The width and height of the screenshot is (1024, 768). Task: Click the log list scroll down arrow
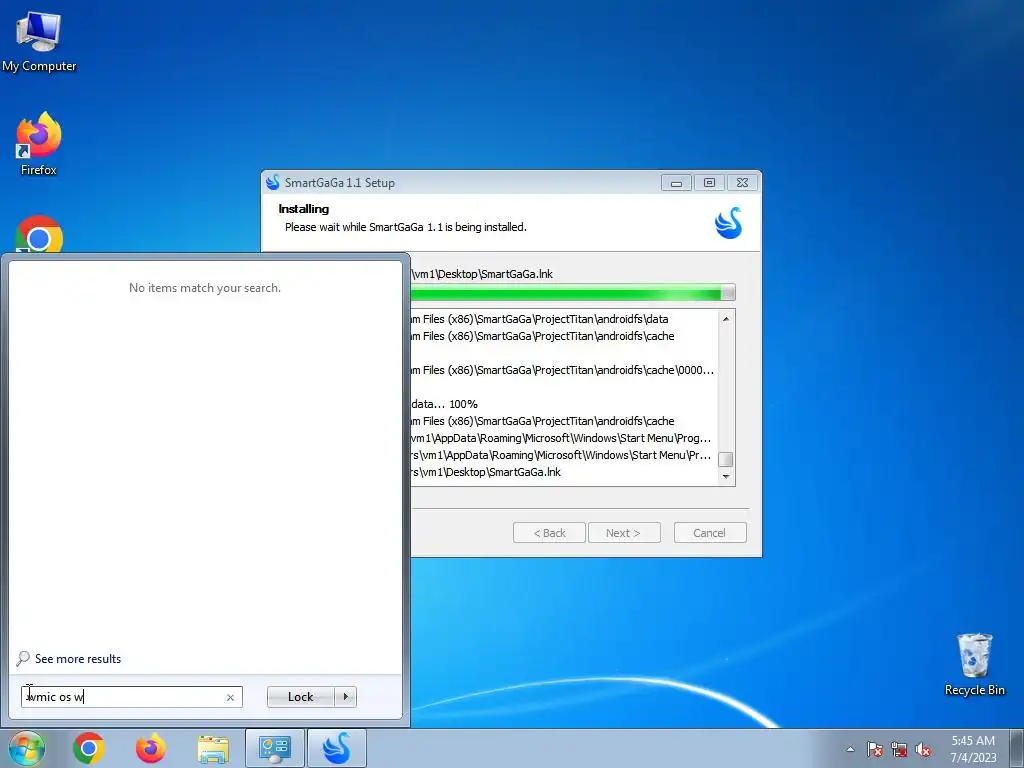coord(726,477)
